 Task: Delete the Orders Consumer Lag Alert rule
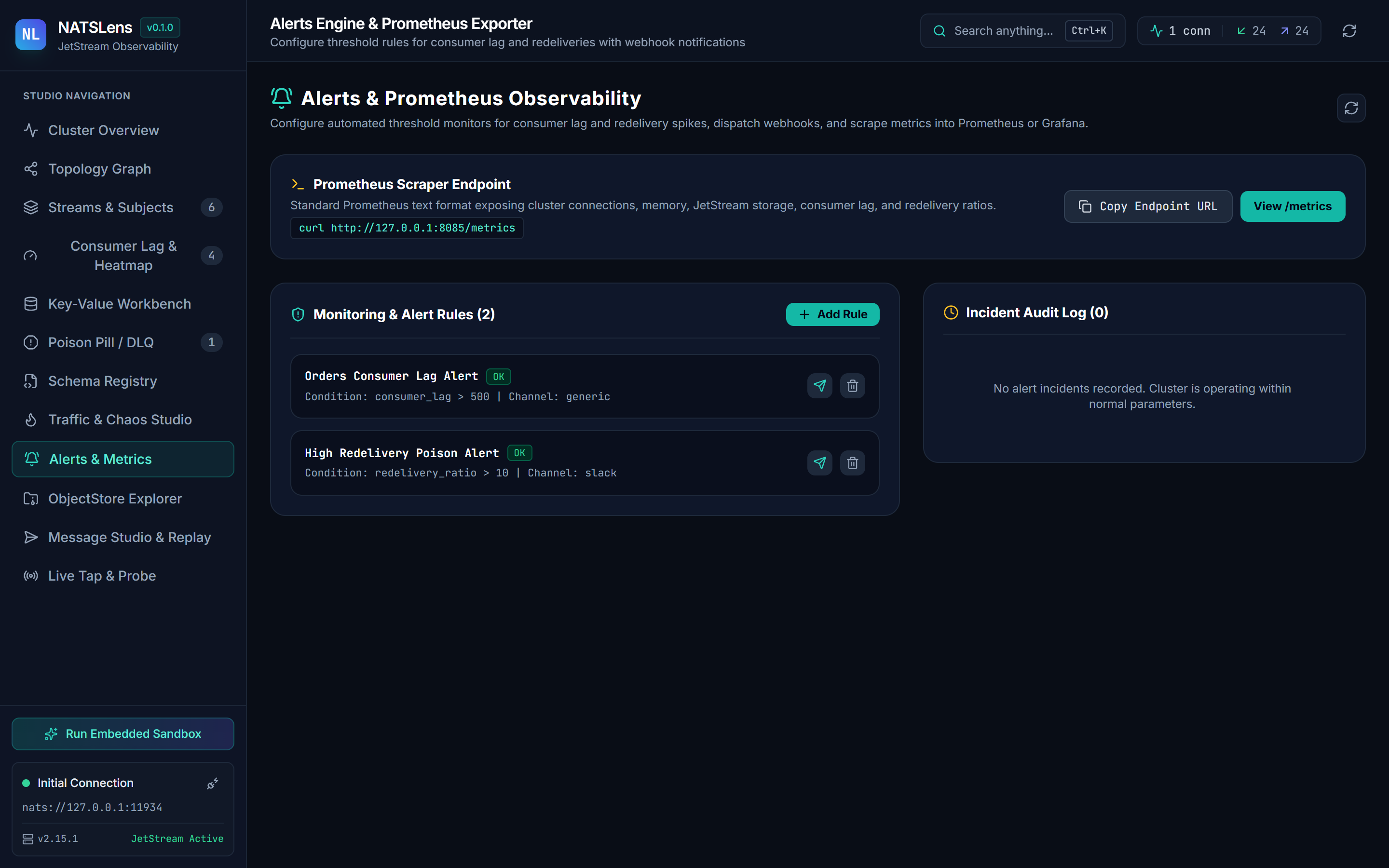[852, 386]
